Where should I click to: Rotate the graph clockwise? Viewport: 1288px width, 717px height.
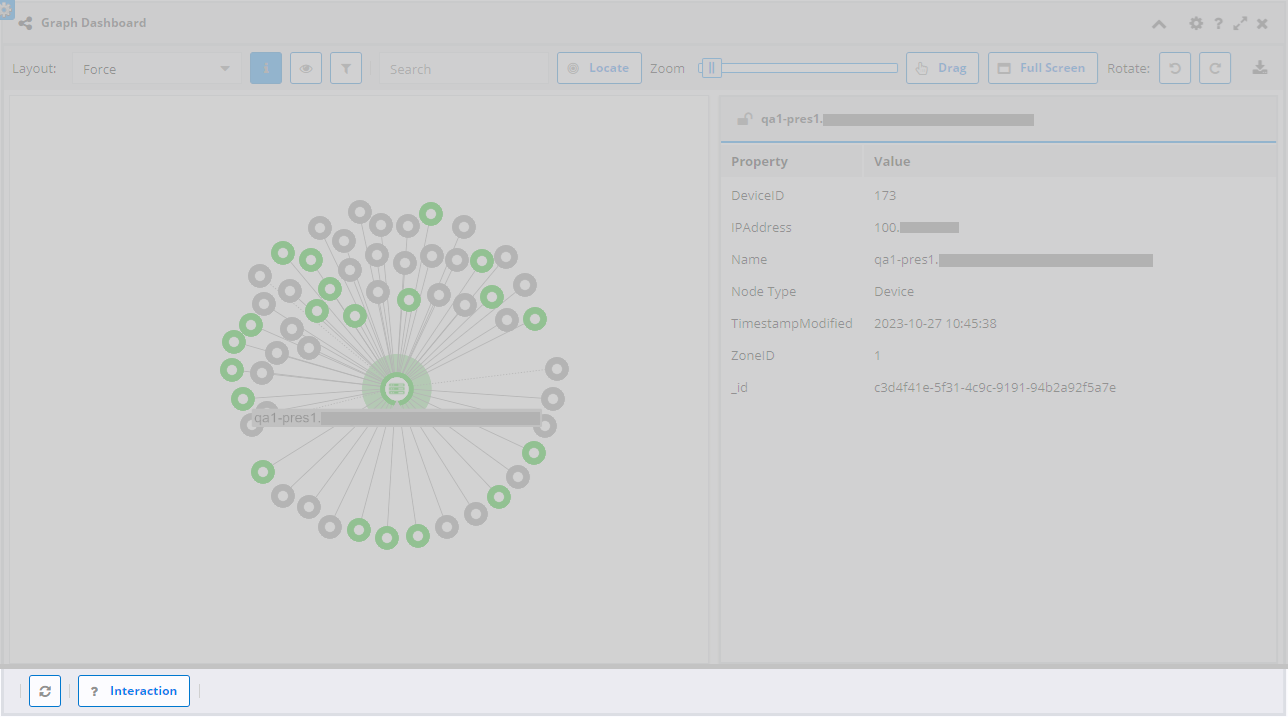tap(1215, 67)
